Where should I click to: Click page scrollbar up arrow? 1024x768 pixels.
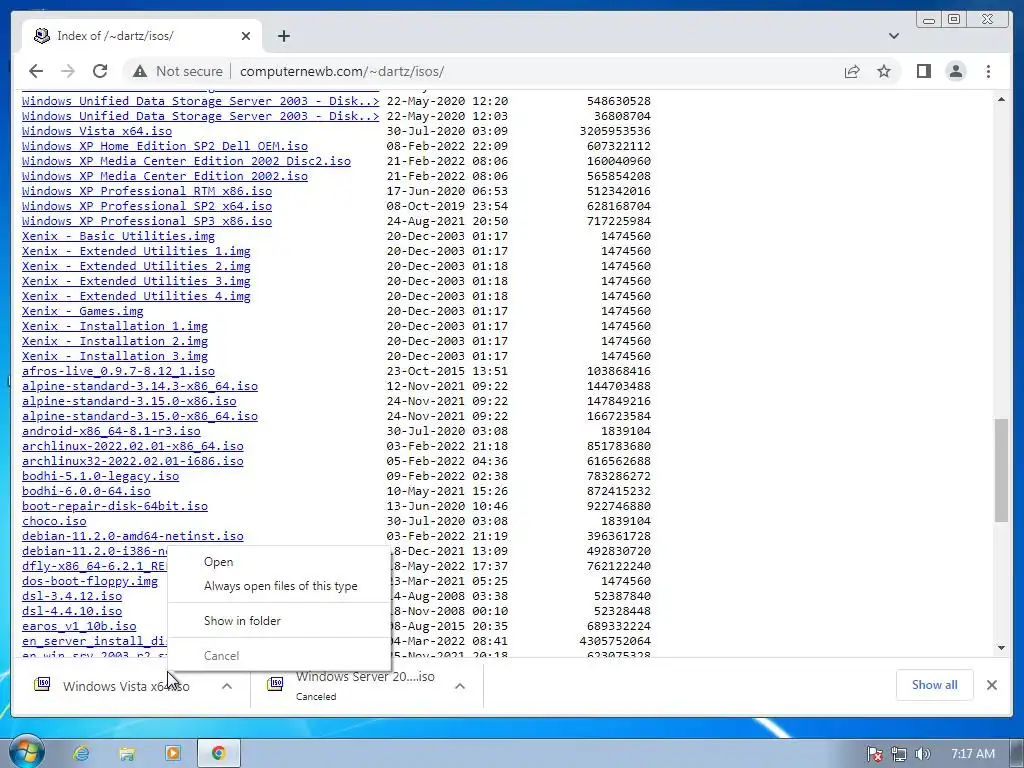click(x=1001, y=99)
